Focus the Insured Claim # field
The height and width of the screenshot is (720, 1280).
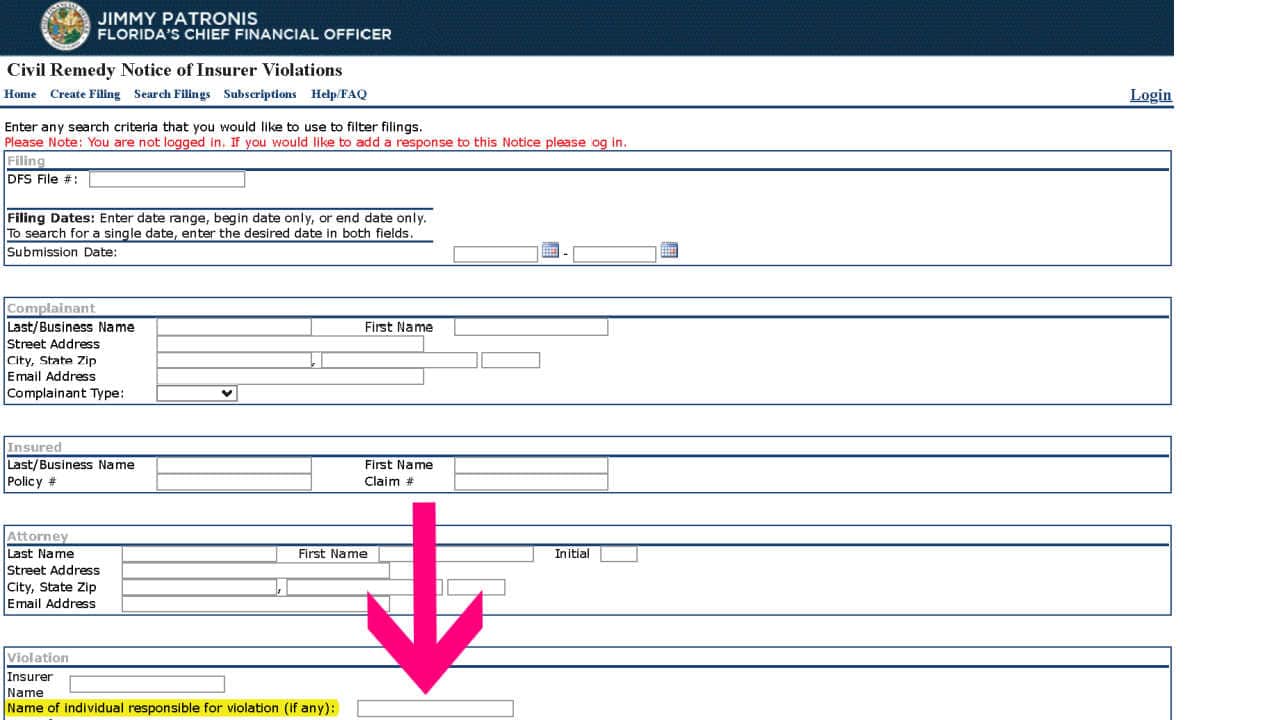(x=531, y=482)
